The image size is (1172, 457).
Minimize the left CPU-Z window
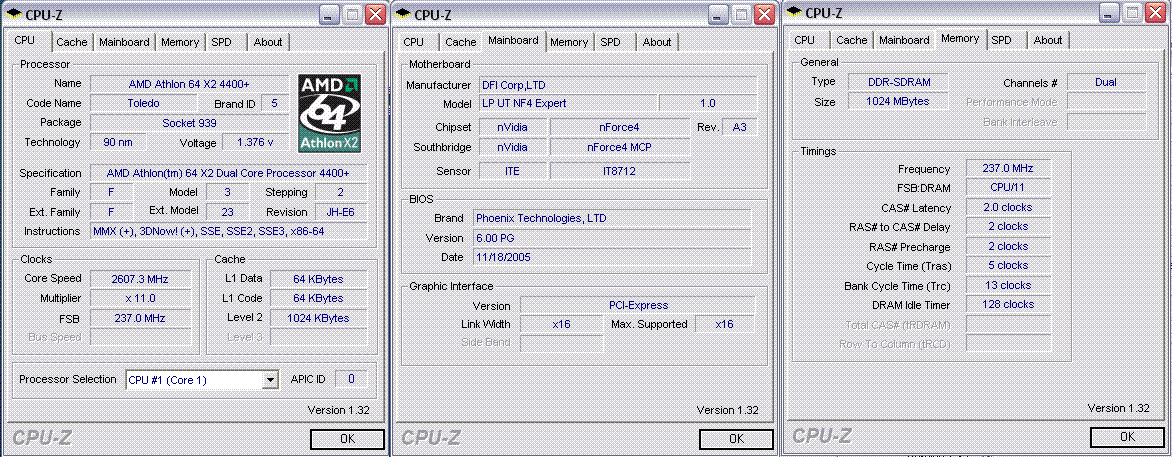(x=330, y=14)
